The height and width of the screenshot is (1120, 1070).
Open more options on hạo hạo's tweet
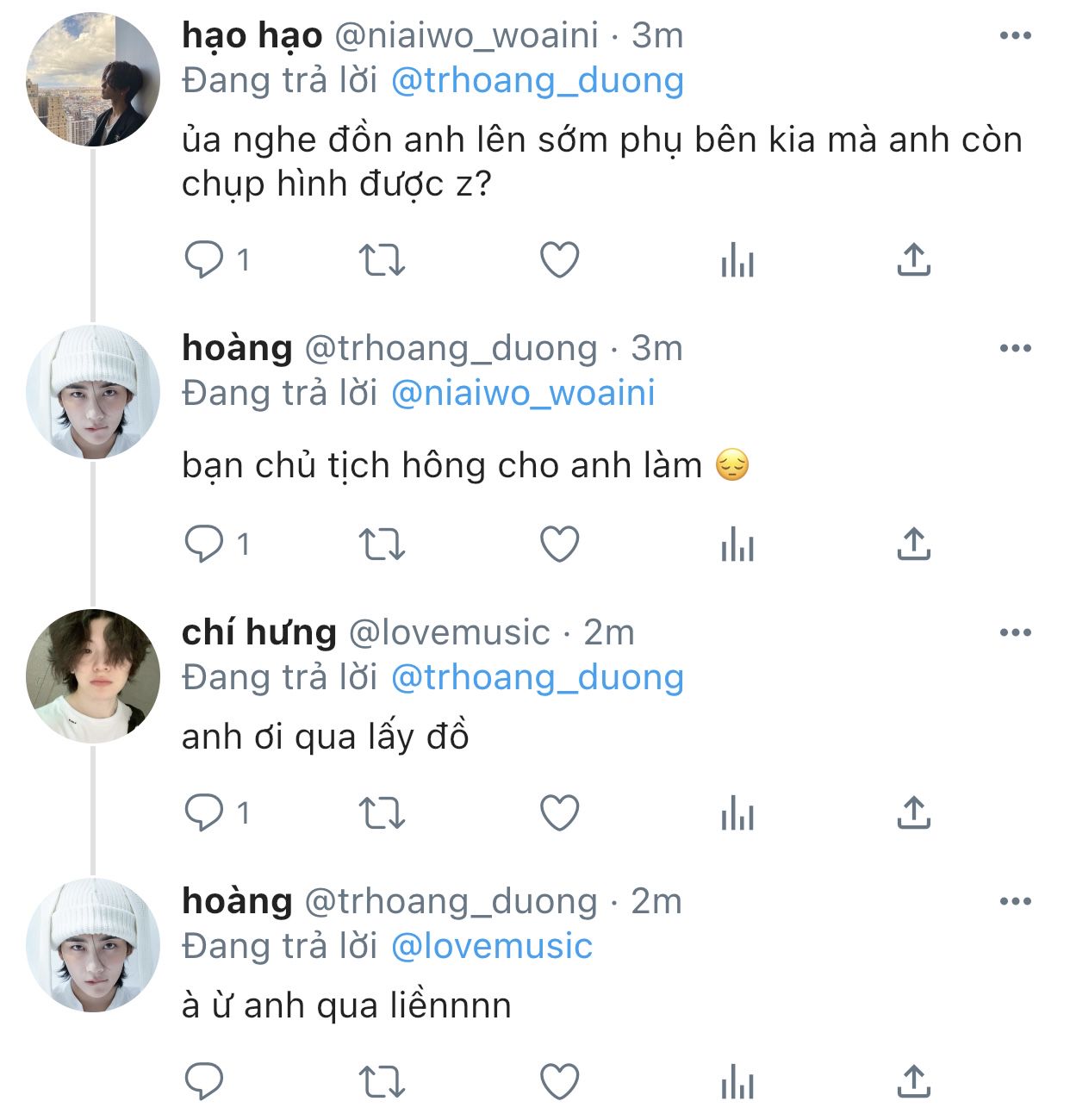point(1015,35)
